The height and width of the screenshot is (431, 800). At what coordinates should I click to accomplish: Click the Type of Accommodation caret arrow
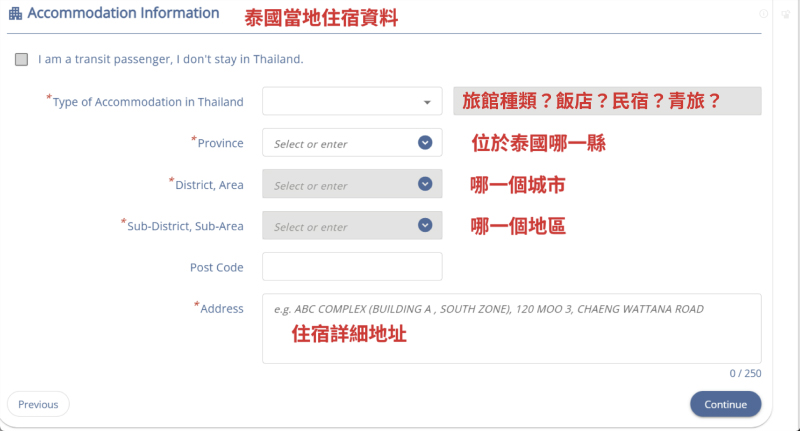[x=427, y=103]
